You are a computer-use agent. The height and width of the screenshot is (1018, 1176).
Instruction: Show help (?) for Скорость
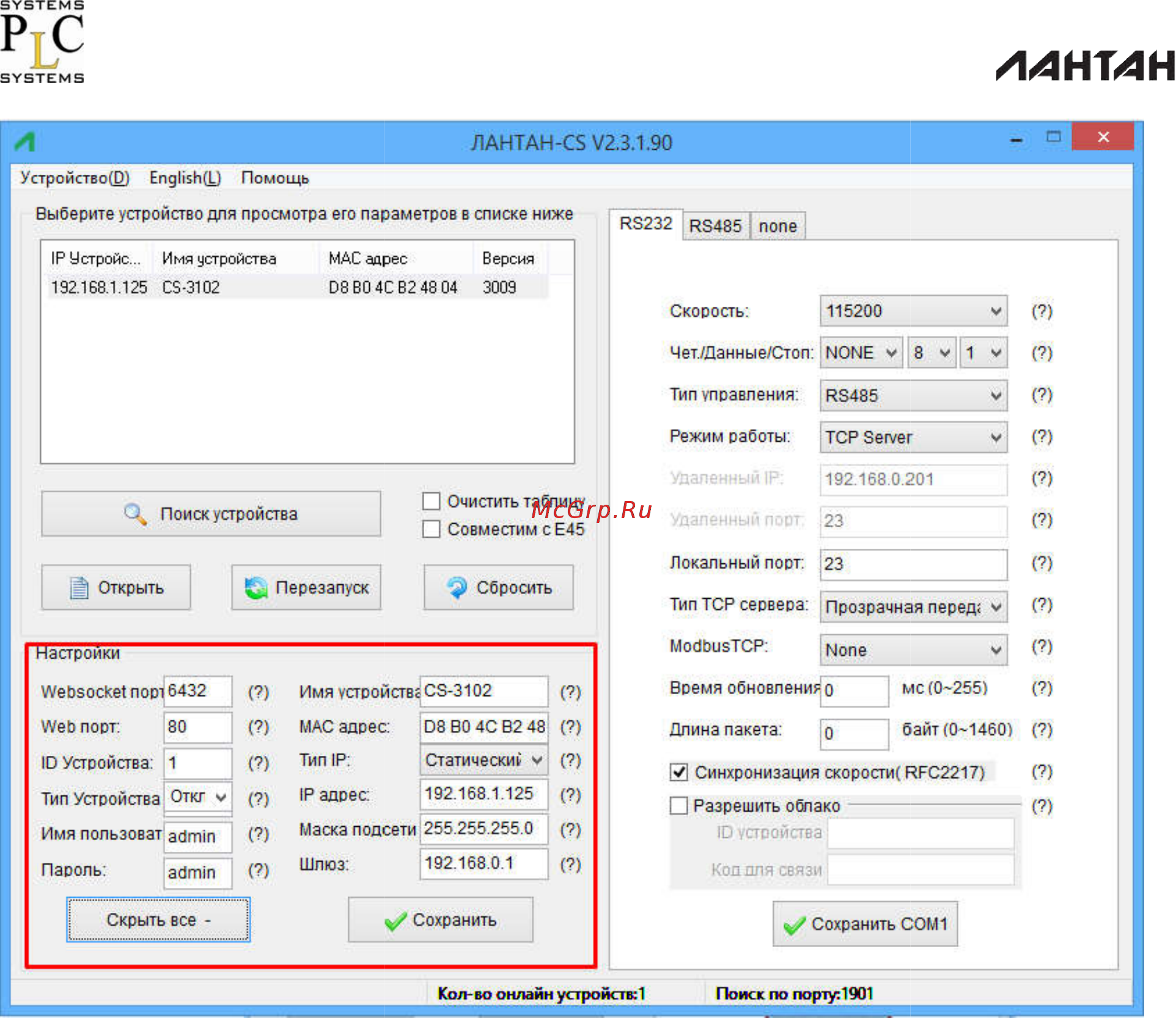point(1042,312)
